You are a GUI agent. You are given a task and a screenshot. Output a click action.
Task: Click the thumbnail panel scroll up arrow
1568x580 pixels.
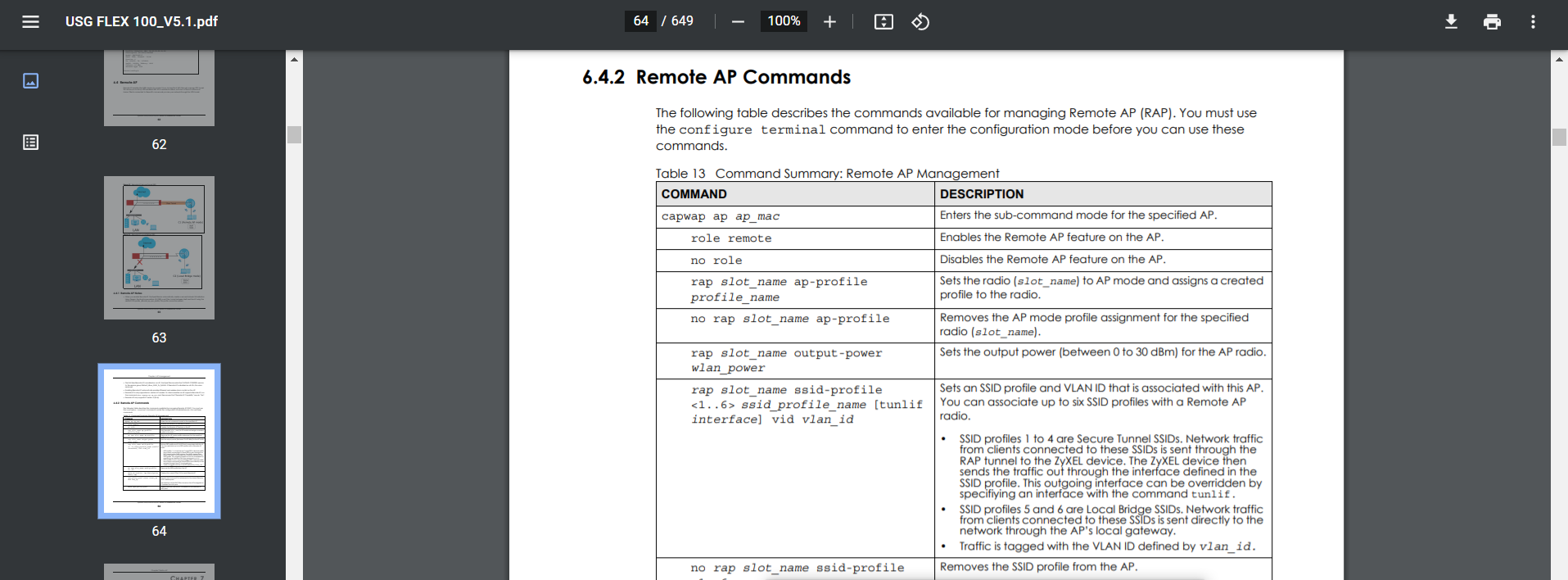294,59
